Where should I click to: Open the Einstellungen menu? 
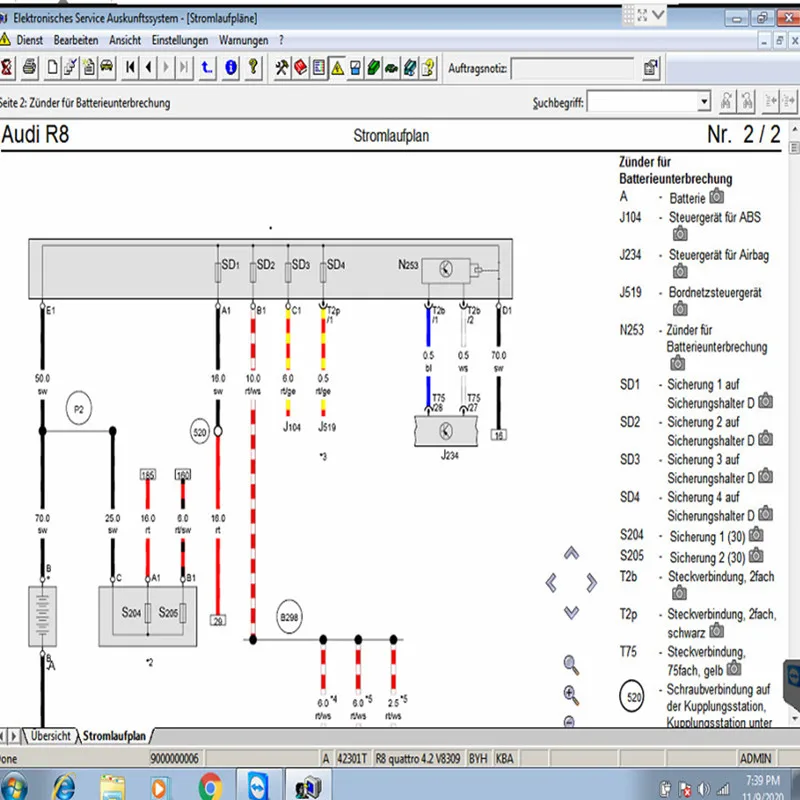click(180, 40)
